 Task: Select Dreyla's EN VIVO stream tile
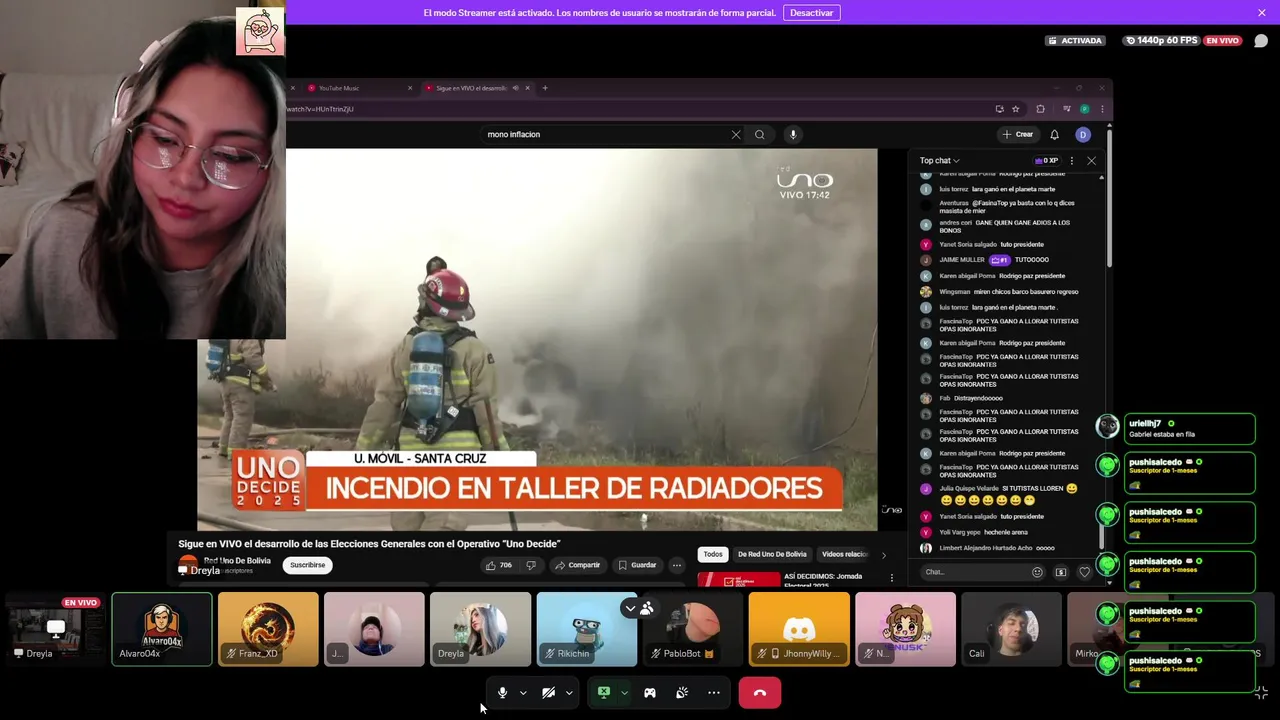click(55, 629)
